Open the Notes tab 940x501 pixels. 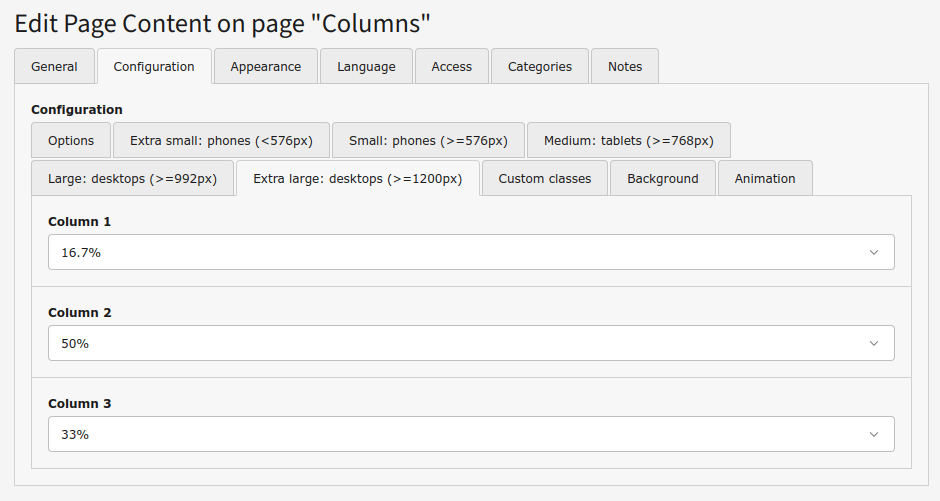coord(625,67)
